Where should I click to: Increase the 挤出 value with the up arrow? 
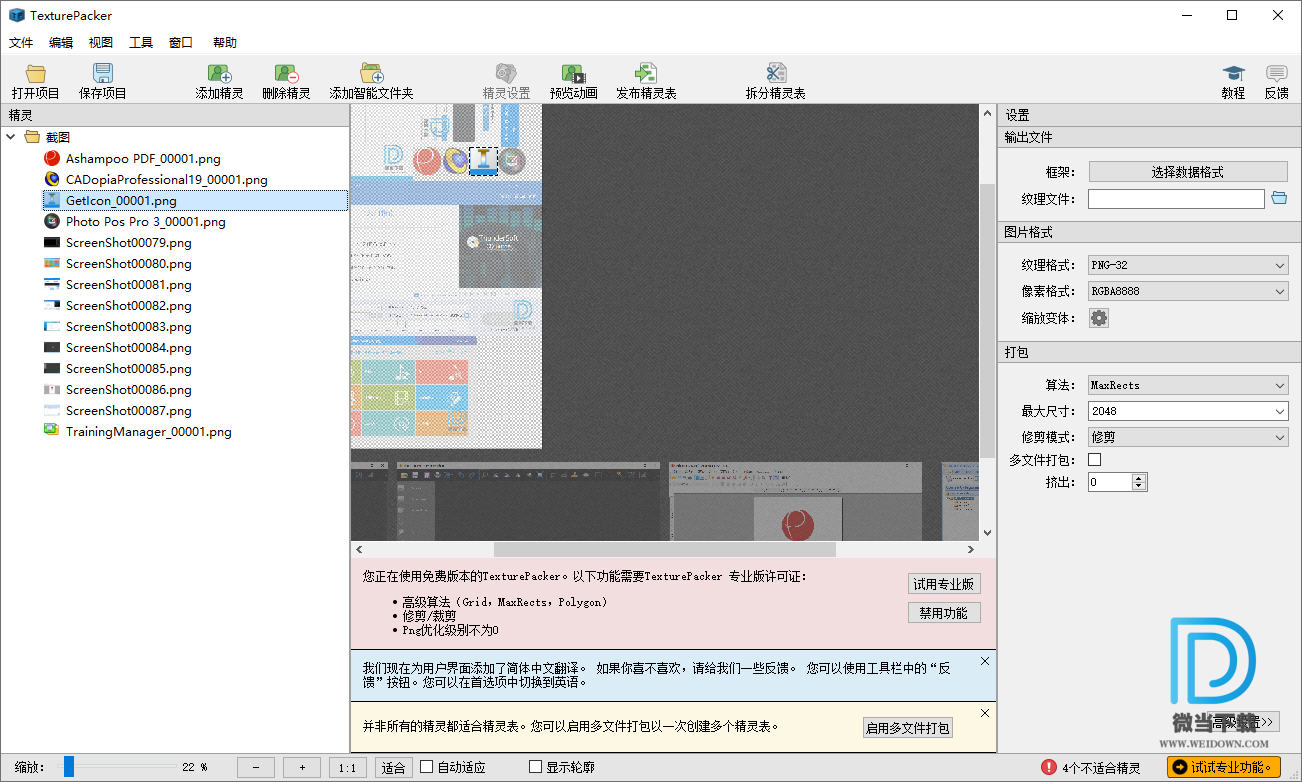tap(1139, 478)
